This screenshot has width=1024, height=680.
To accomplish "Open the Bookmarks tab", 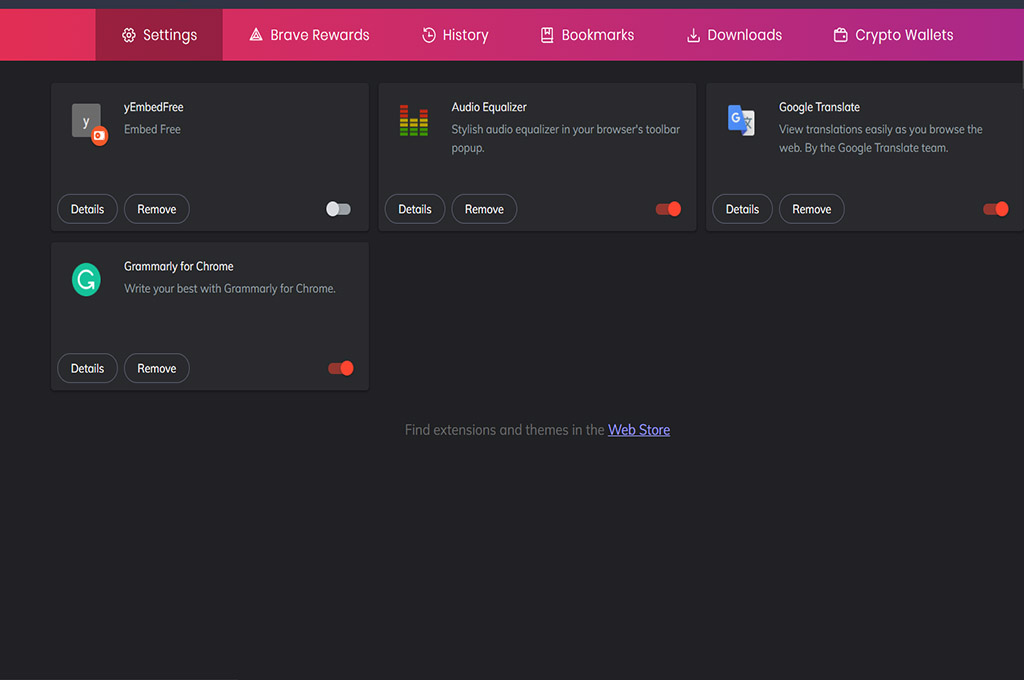I will pos(587,35).
